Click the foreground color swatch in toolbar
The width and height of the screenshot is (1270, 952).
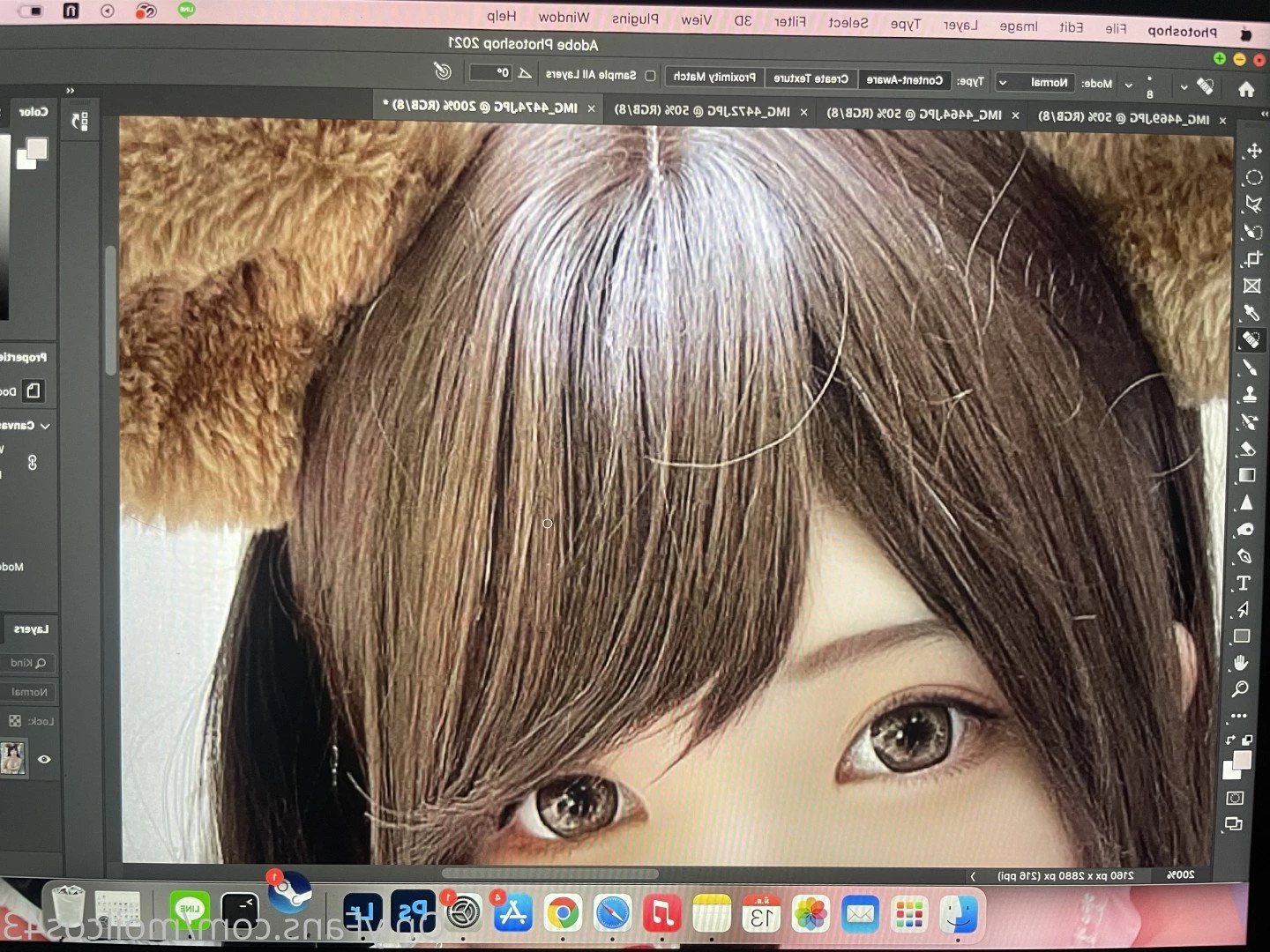coord(1242,760)
